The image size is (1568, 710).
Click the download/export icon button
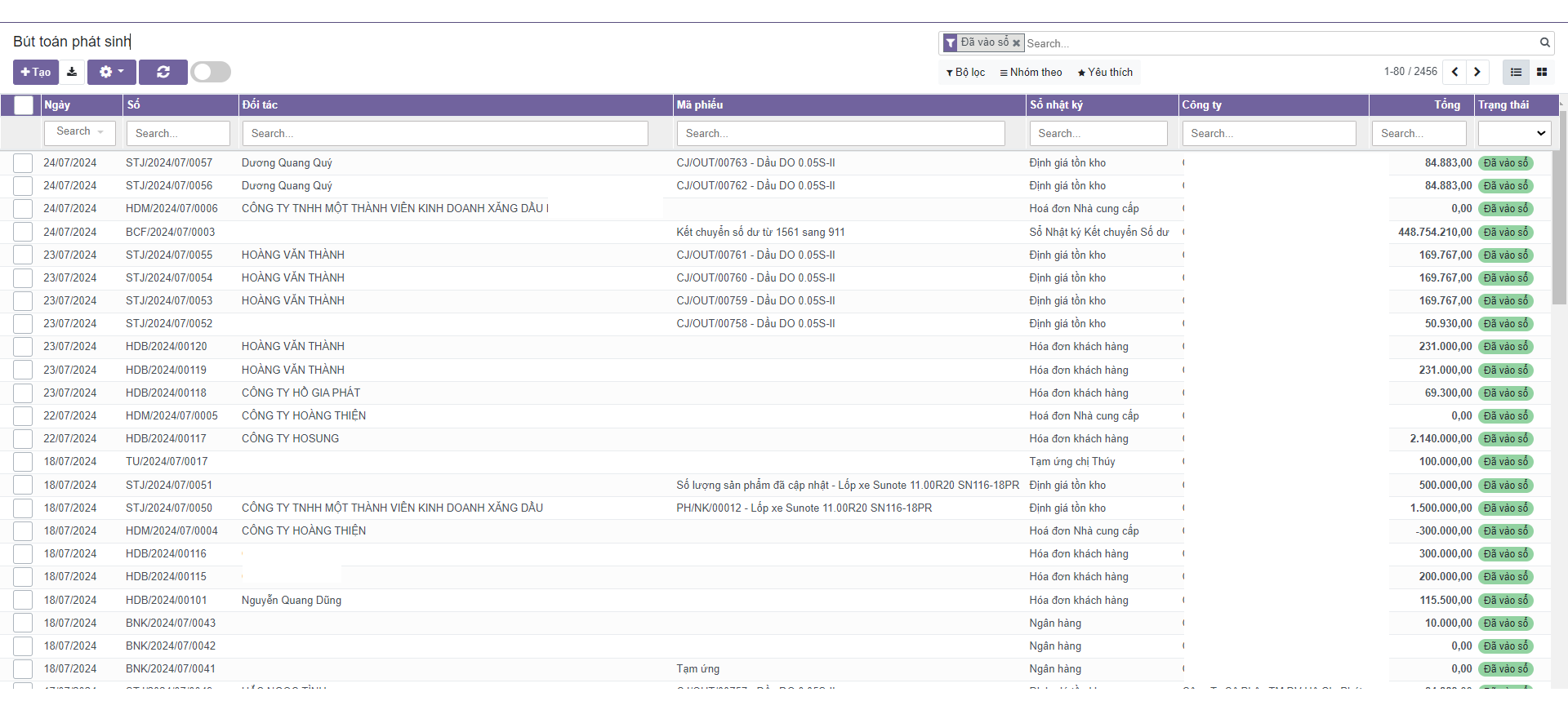coord(72,72)
